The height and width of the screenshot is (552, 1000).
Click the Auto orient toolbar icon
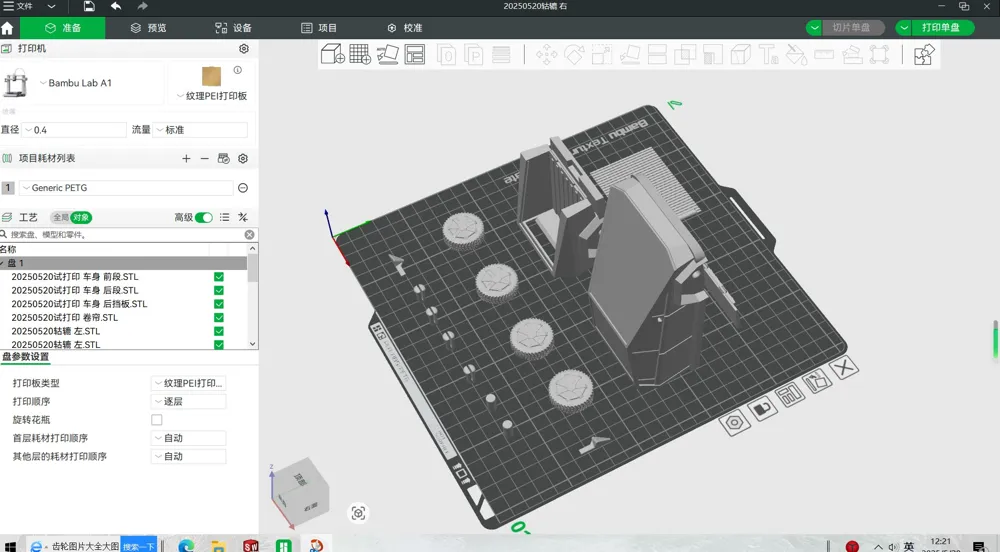click(x=387, y=54)
